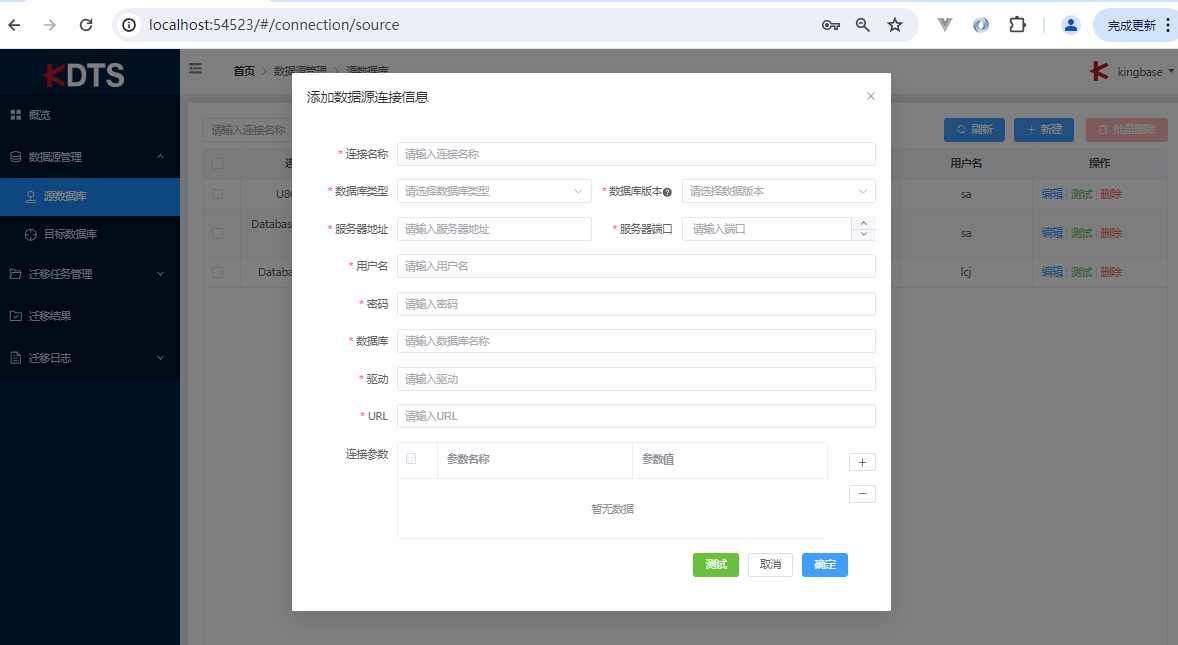Image resolution: width=1178 pixels, height=645 pixels.
Task: Toggle the sidebar collapse hamburger icon
Action: point(196,69)
